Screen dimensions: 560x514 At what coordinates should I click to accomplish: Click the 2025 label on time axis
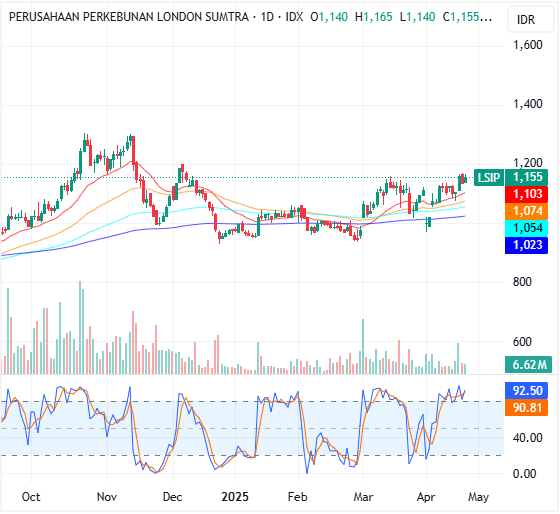pyautogui.click(x=235, y=497)
